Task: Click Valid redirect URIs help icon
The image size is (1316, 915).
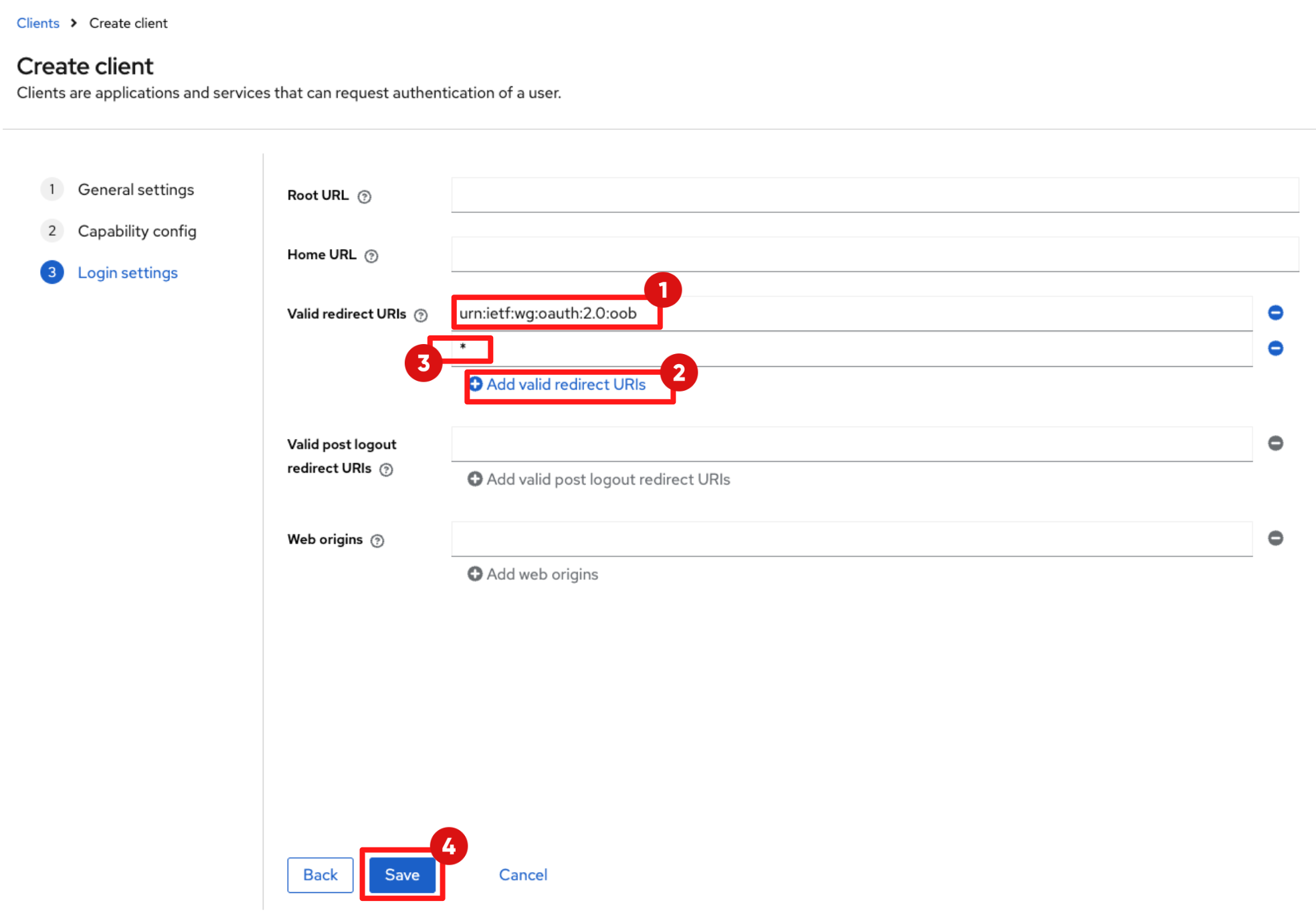Action: [421, 315]
